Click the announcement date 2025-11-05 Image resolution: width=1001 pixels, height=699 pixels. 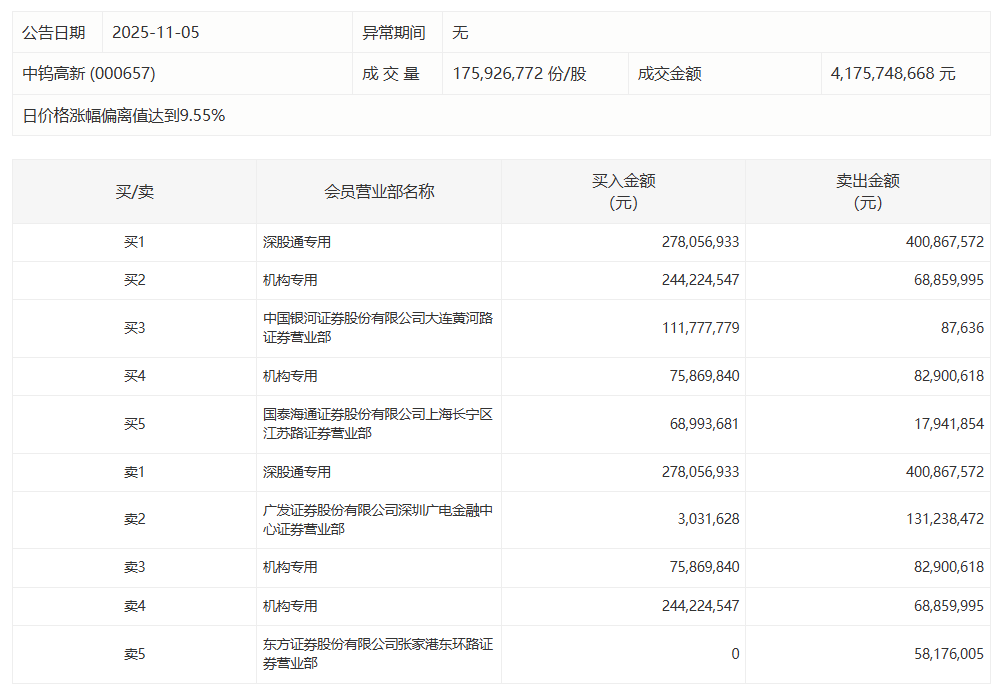[155, 32]
